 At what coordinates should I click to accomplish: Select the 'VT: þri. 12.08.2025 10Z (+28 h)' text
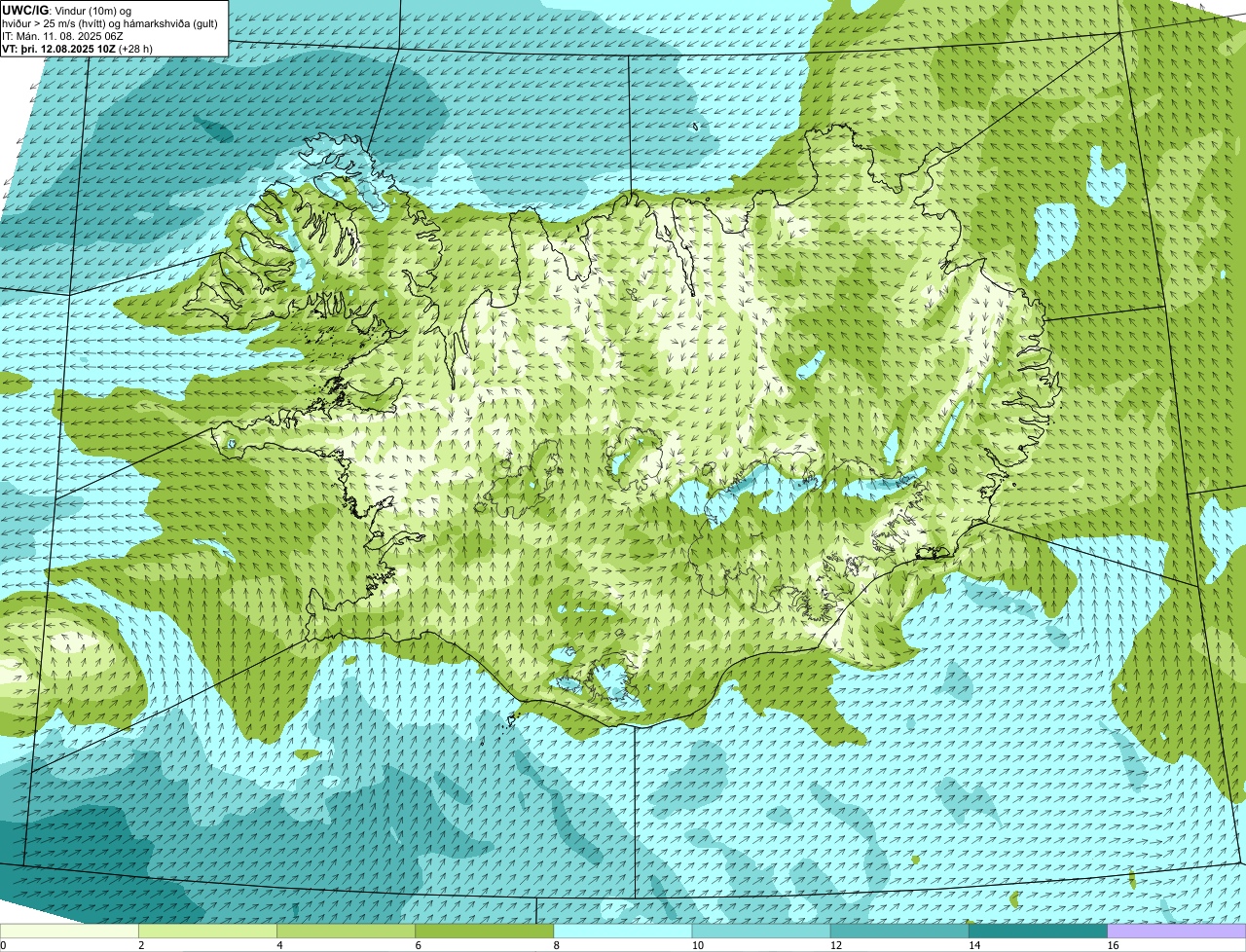point(78,49)
